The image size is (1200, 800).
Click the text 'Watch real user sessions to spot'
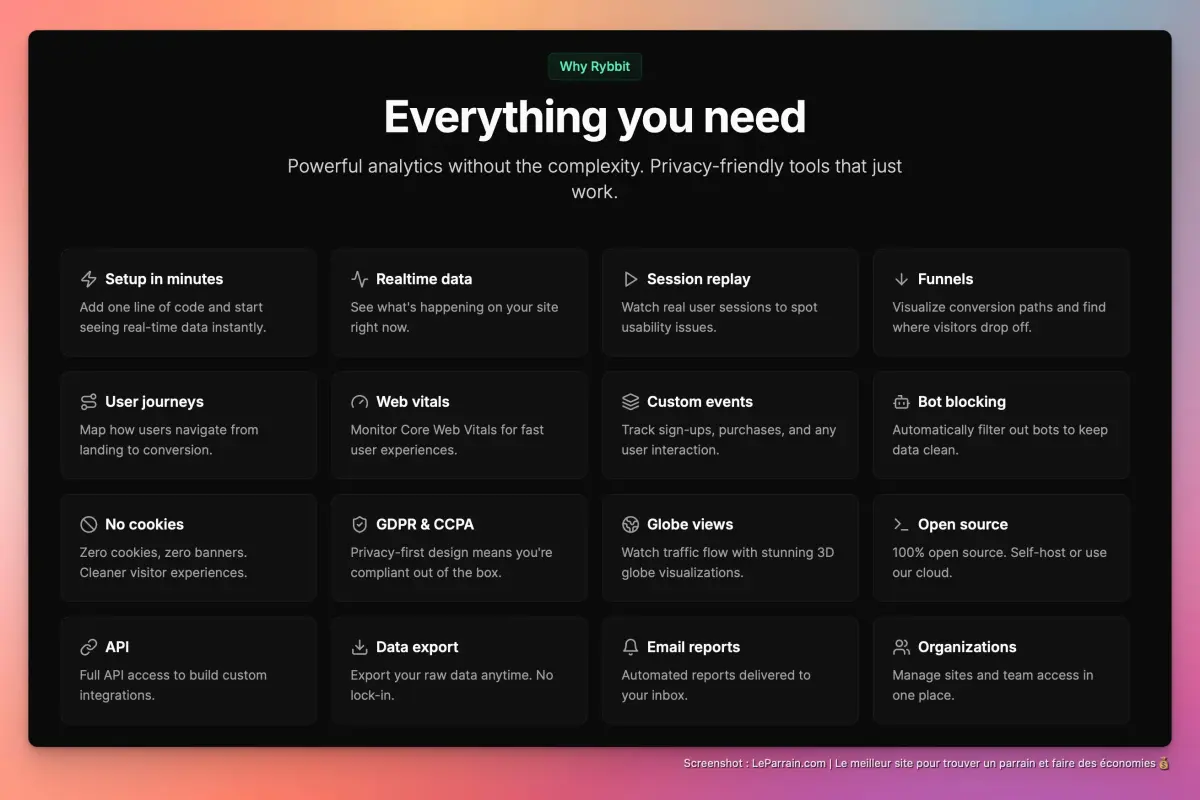point(719,307)
